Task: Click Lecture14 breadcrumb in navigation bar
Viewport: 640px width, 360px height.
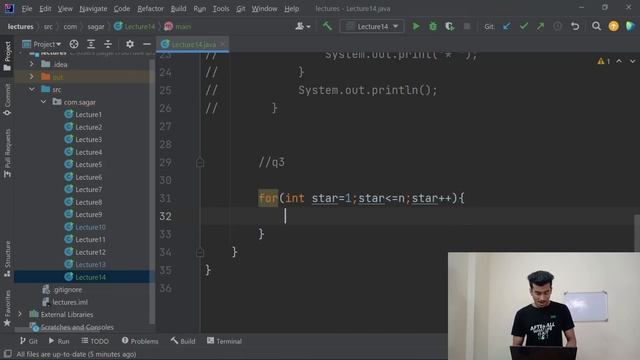Action: (x=135, y=27)
